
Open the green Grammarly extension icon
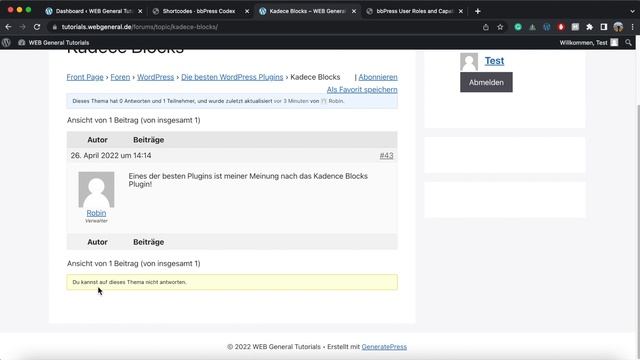click(518, 27)
